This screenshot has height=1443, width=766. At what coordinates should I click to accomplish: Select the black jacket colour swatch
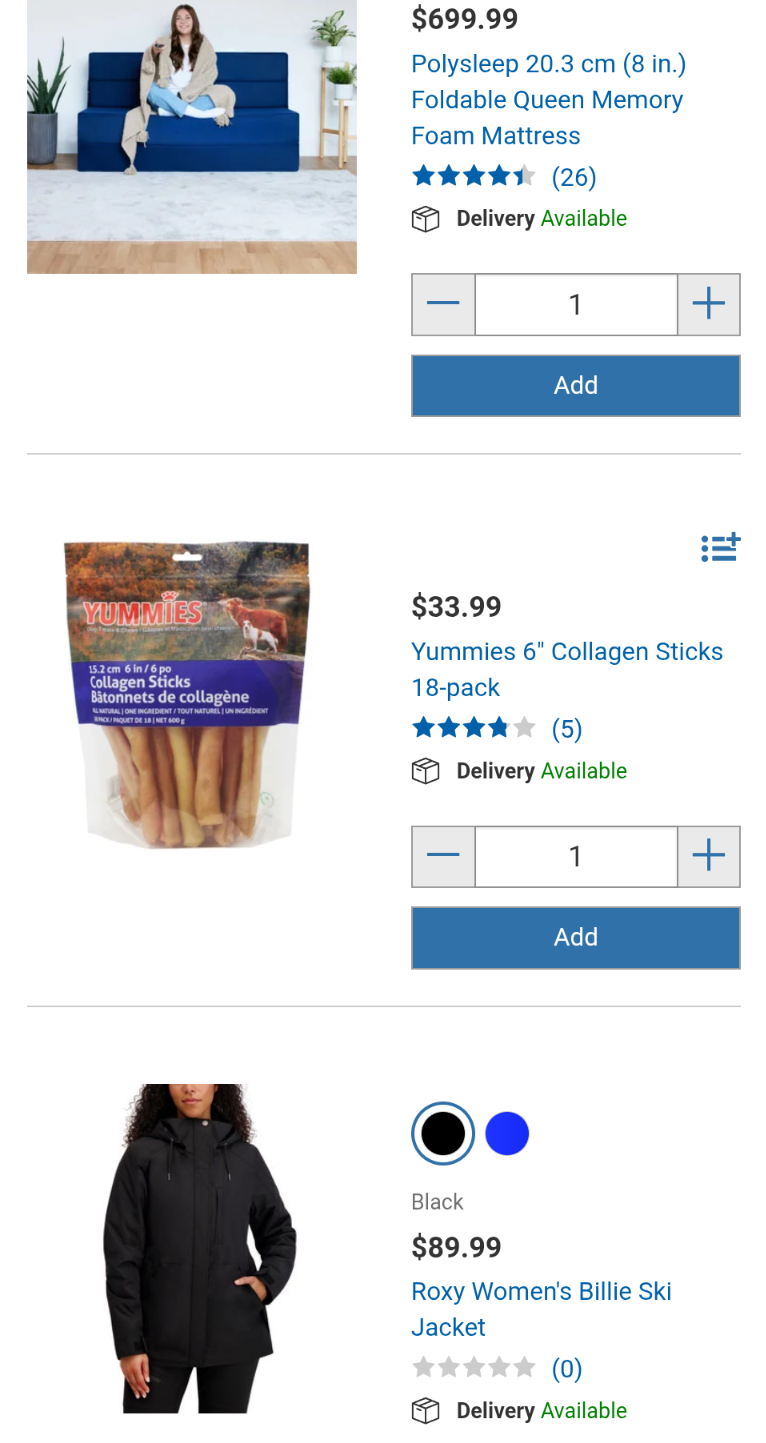pos(443,1134)
